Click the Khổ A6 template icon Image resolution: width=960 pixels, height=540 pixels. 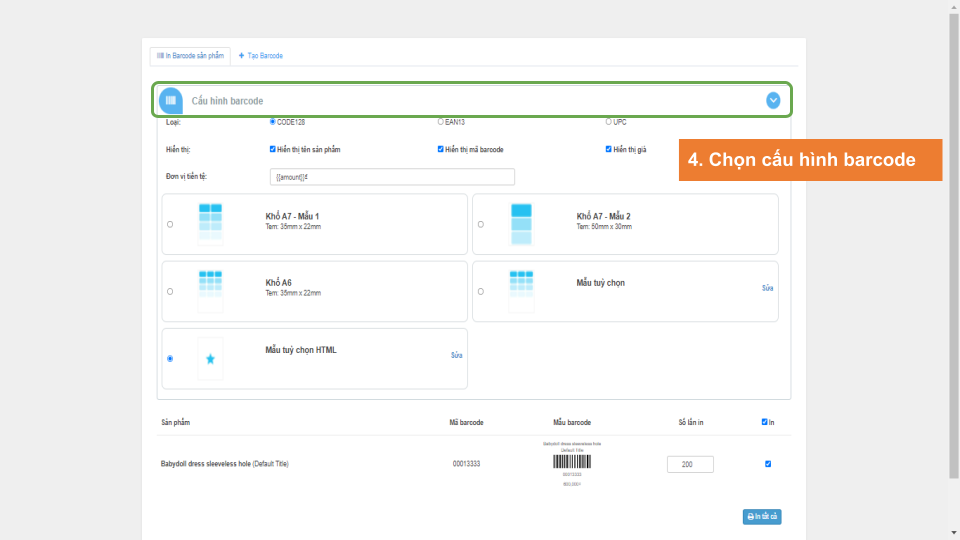click(210, 291)
